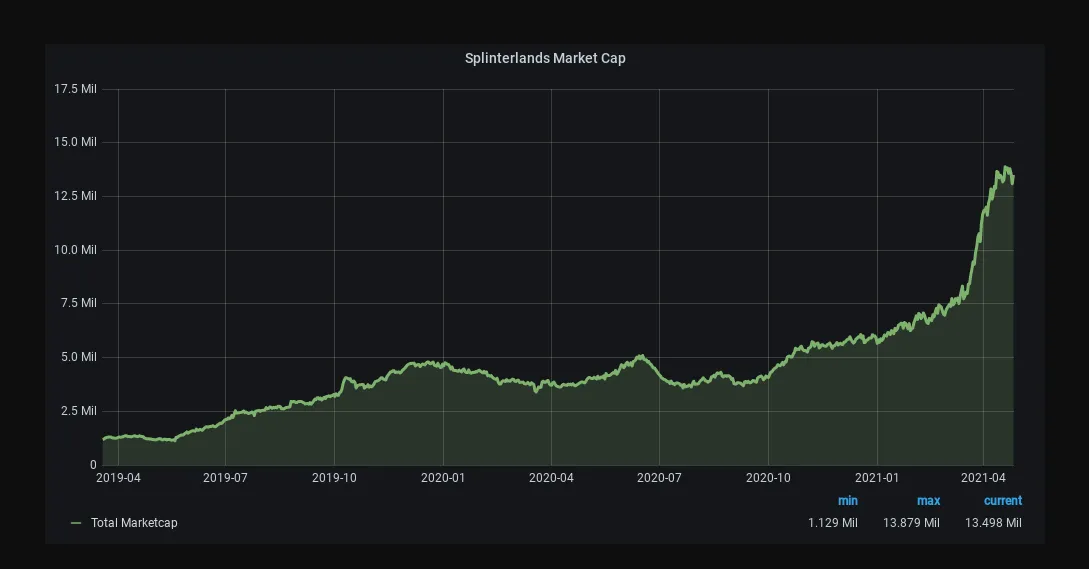The image size is (1089, 569).
Task: Click the market cap peak near 13.879 Mil
Action: pos(1006,167)
